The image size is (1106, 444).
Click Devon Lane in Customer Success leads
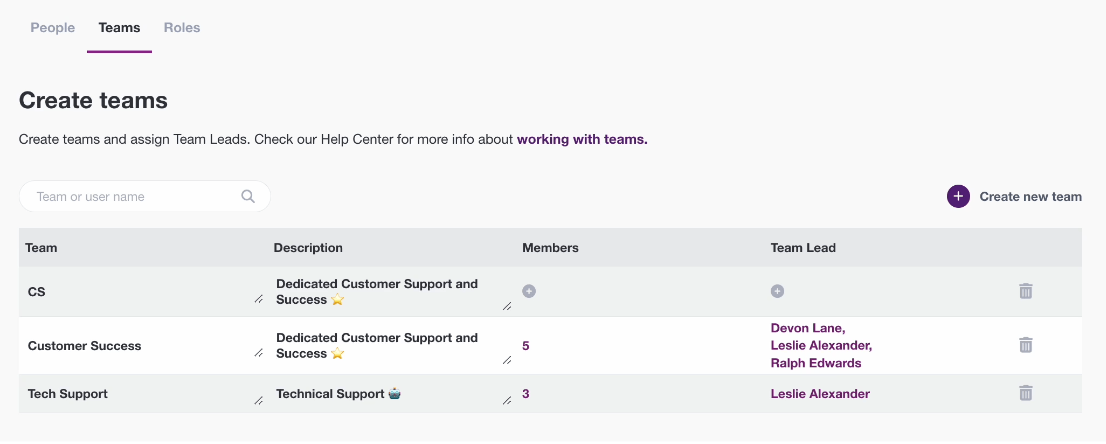807,328
